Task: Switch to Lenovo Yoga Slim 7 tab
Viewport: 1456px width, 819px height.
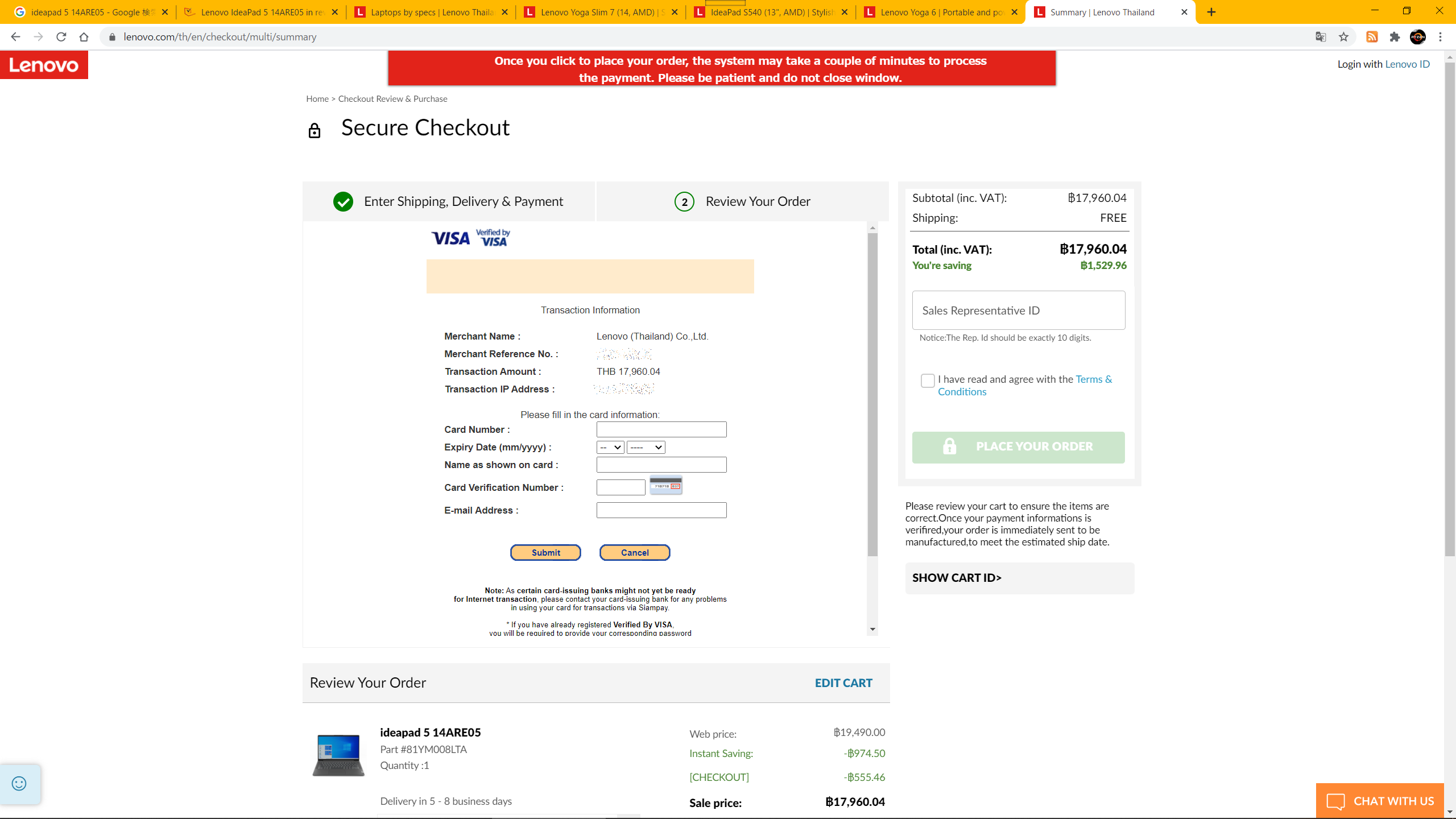Action: (601, 12)
